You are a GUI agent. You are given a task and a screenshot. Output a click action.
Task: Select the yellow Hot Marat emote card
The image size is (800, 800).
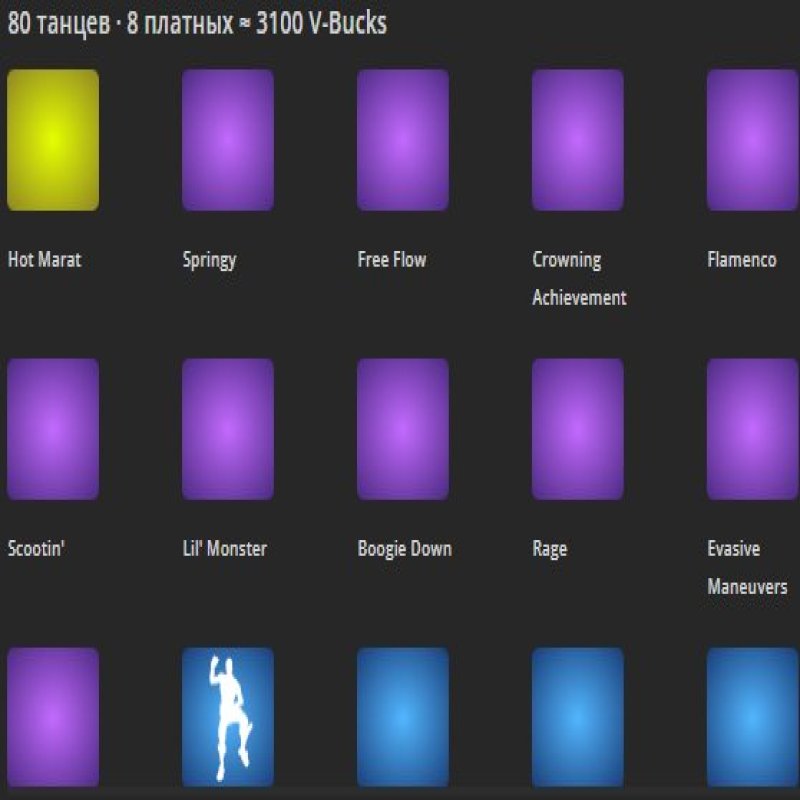click(x=53, y=140)
